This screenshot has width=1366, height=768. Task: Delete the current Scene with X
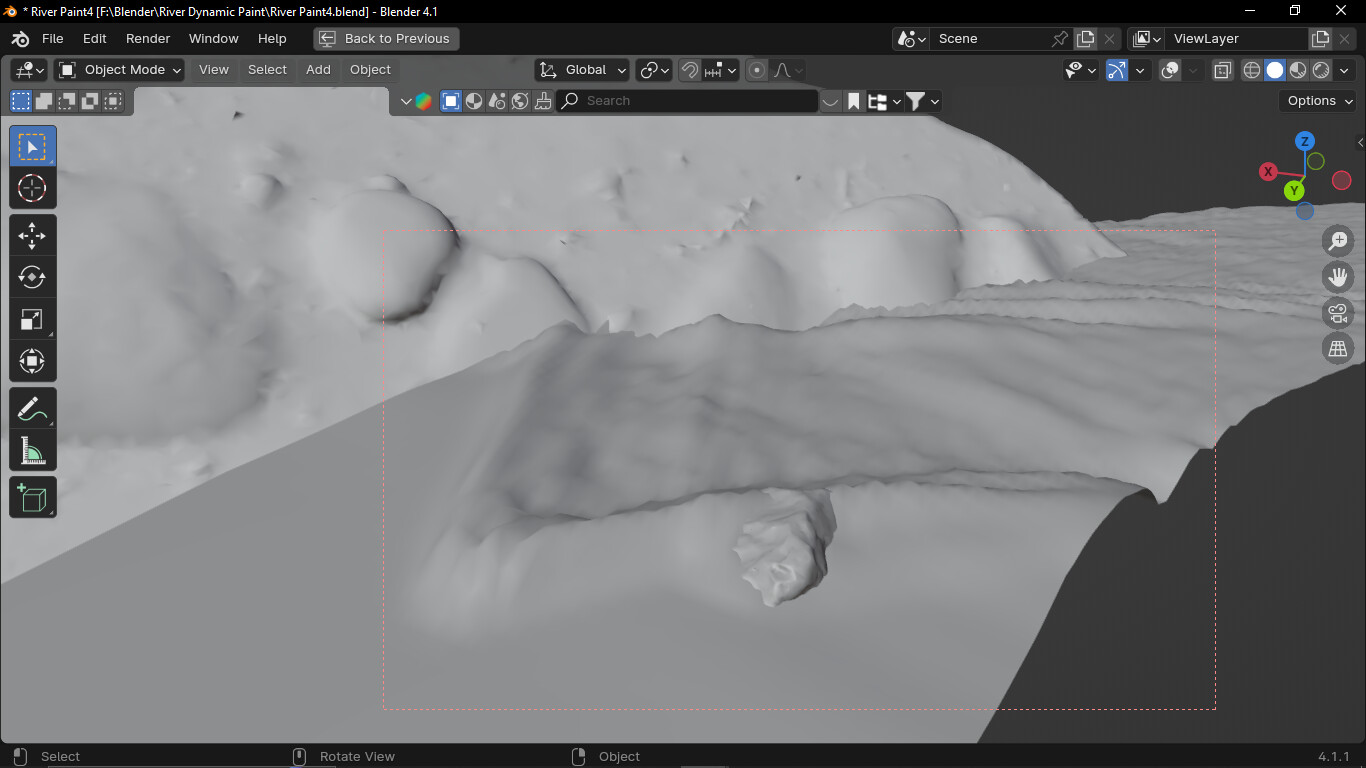[x=1109, y=39]
